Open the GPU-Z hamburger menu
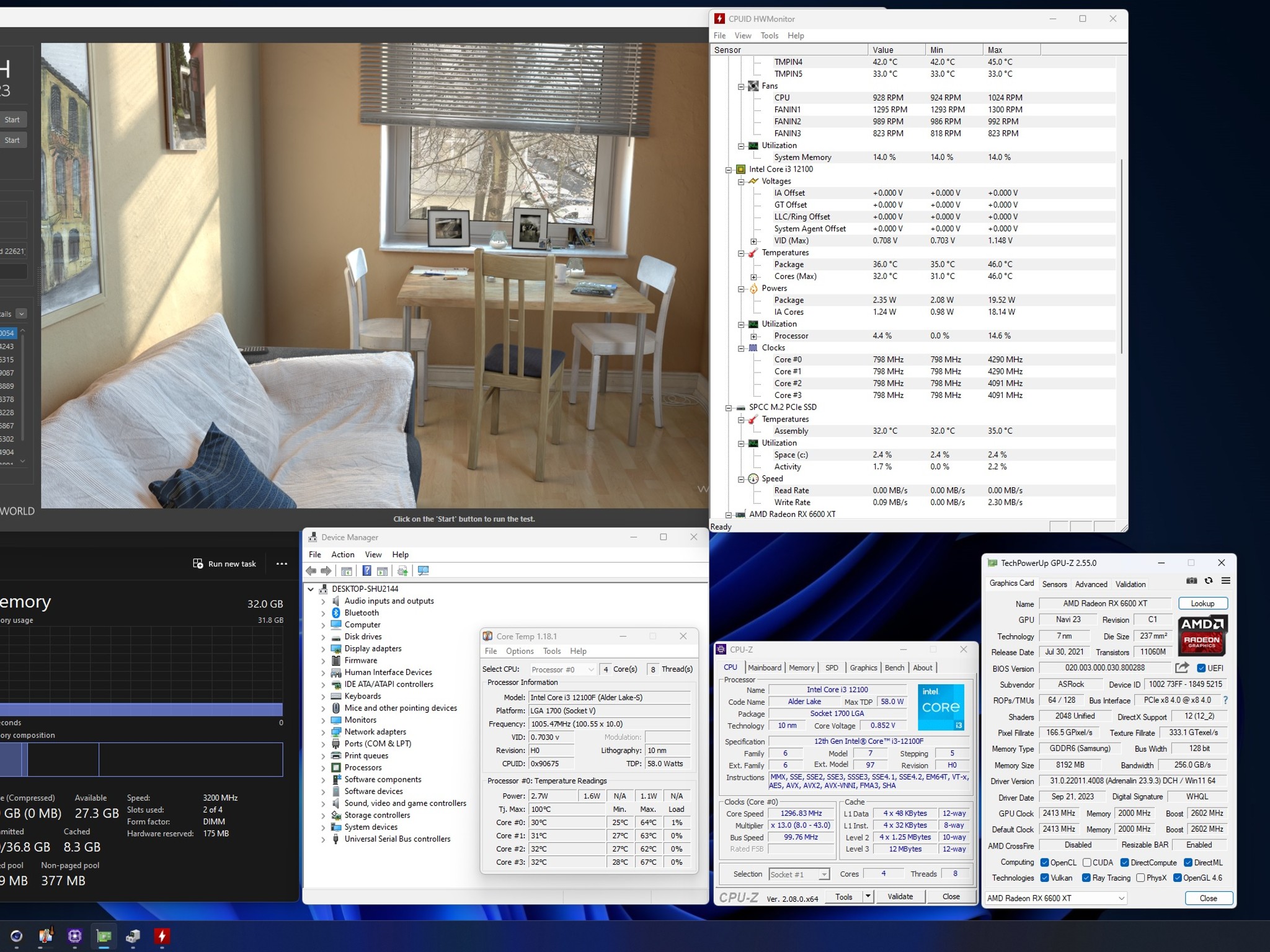The height and width of the screenshot is (952, 1270). (x=1225, y=581)
